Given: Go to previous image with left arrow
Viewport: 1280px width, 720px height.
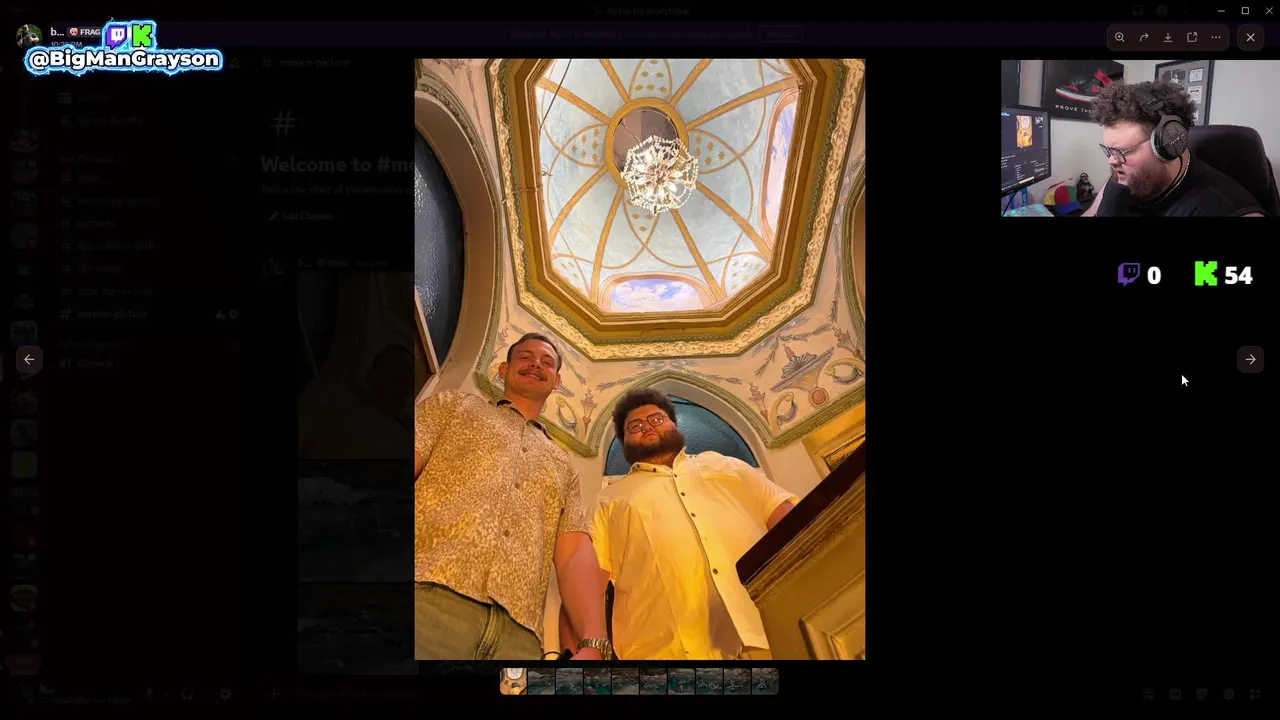Looking at the screenshot, I should tap(29, 359).
